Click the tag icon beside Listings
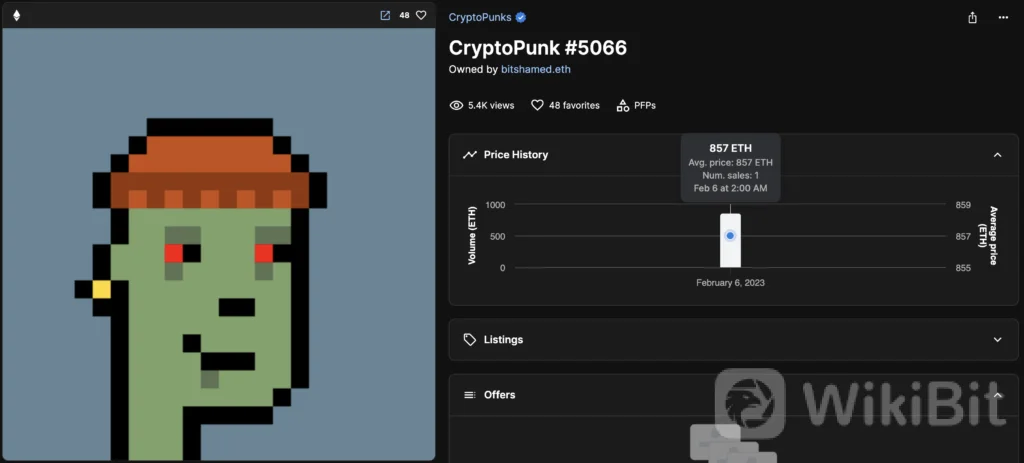The width and height of the screenshot is (1024, 463). coord(470,340)
